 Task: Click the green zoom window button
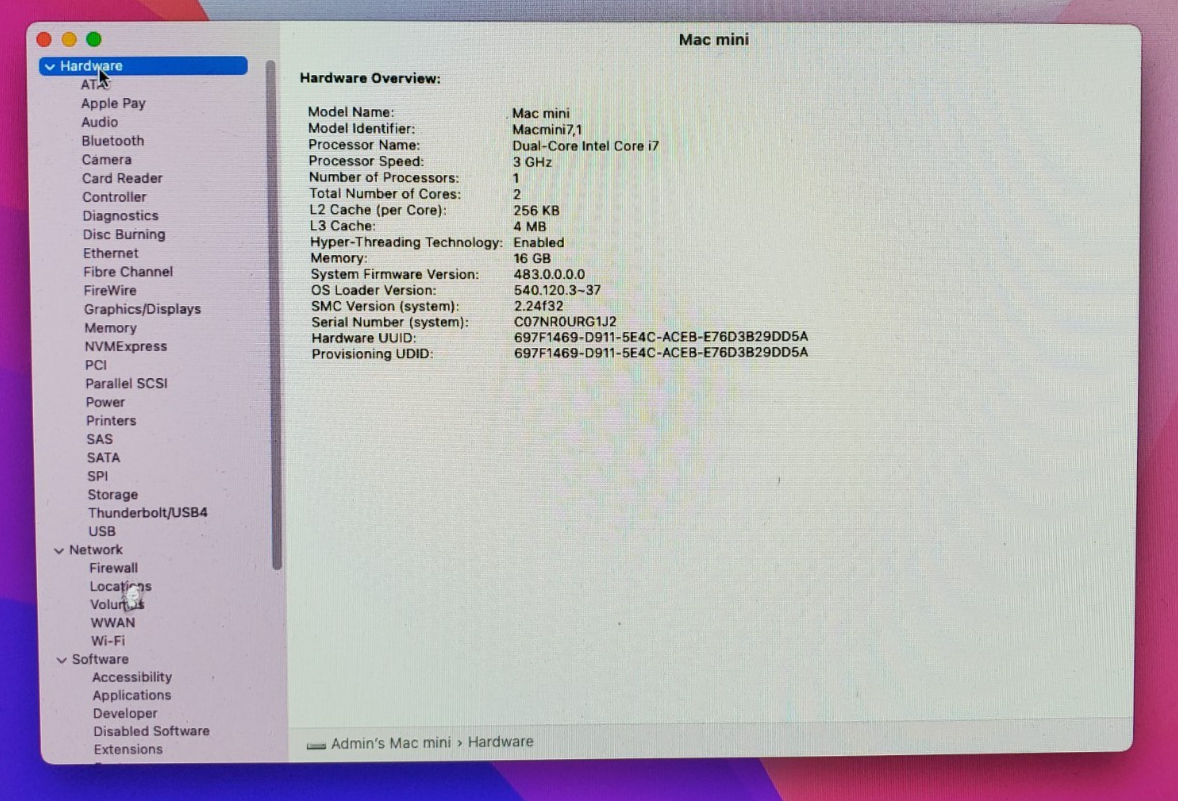tap(94, 39)
